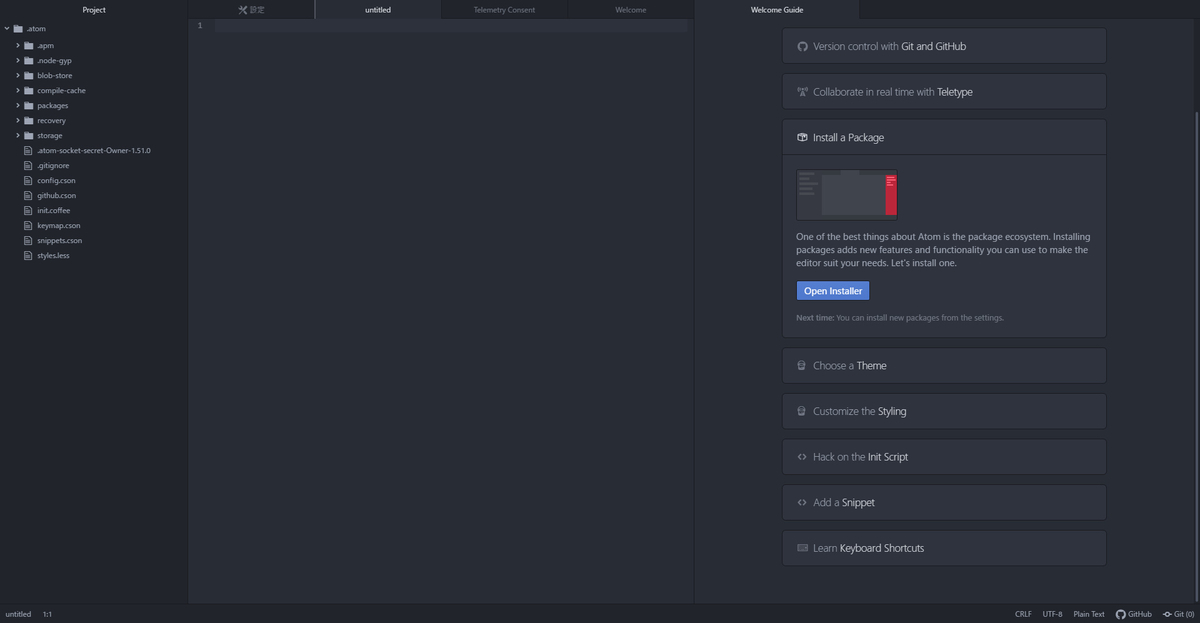Screen dimensions: 1200x623
Task: Expand the packages folder chevron
Action: 17,105
